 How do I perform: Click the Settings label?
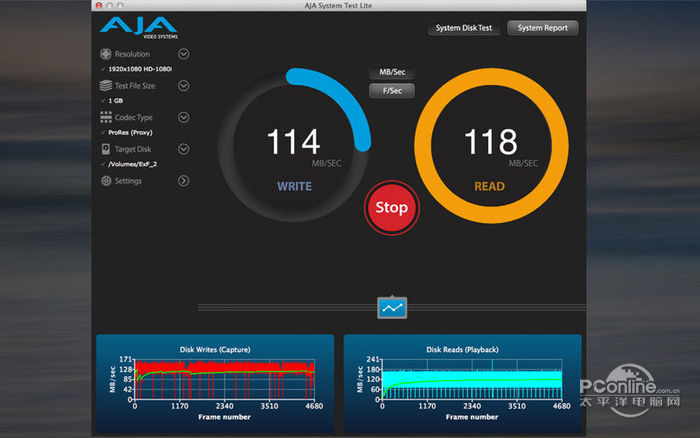pyautogui.click(x=128, y=181)
